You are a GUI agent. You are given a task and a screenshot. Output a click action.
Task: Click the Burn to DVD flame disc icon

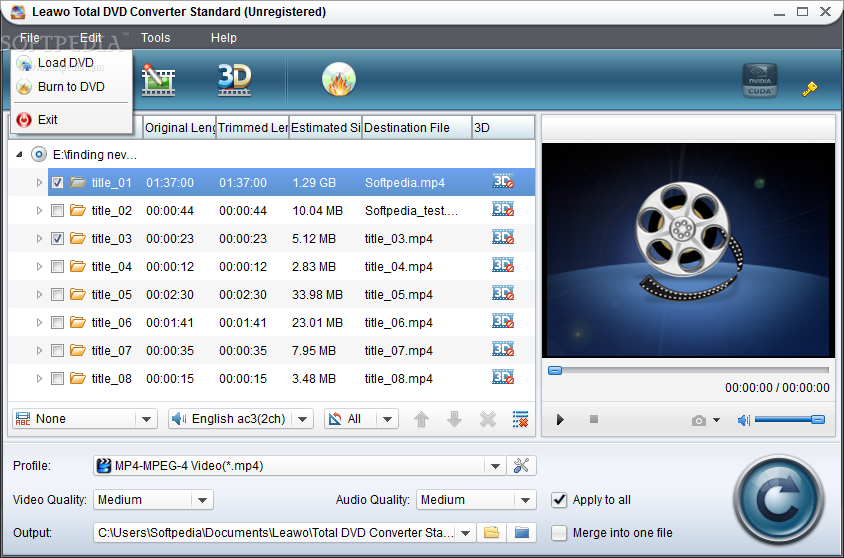tap(339, 80)
